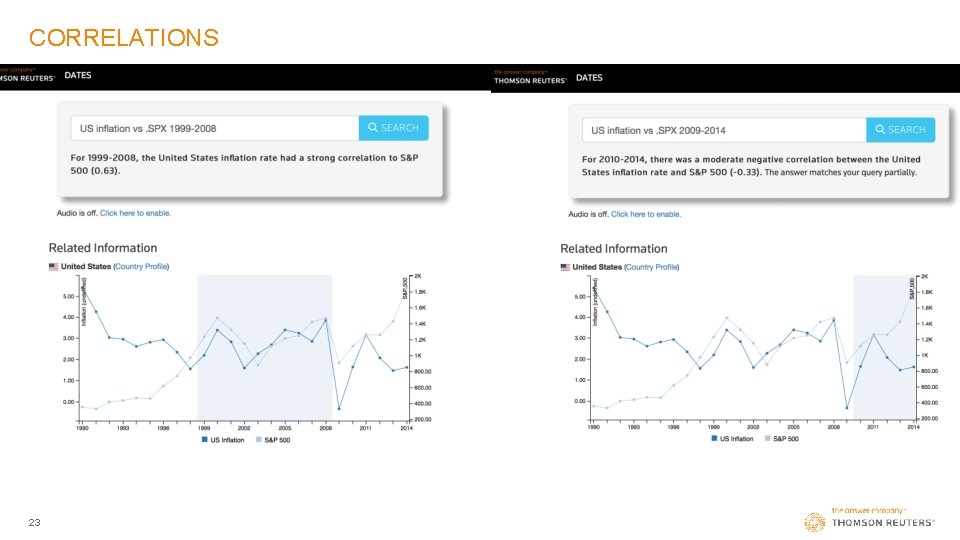Click 'United States' label in right panel
Screen dimensions: 960x540
coord(597,267)
